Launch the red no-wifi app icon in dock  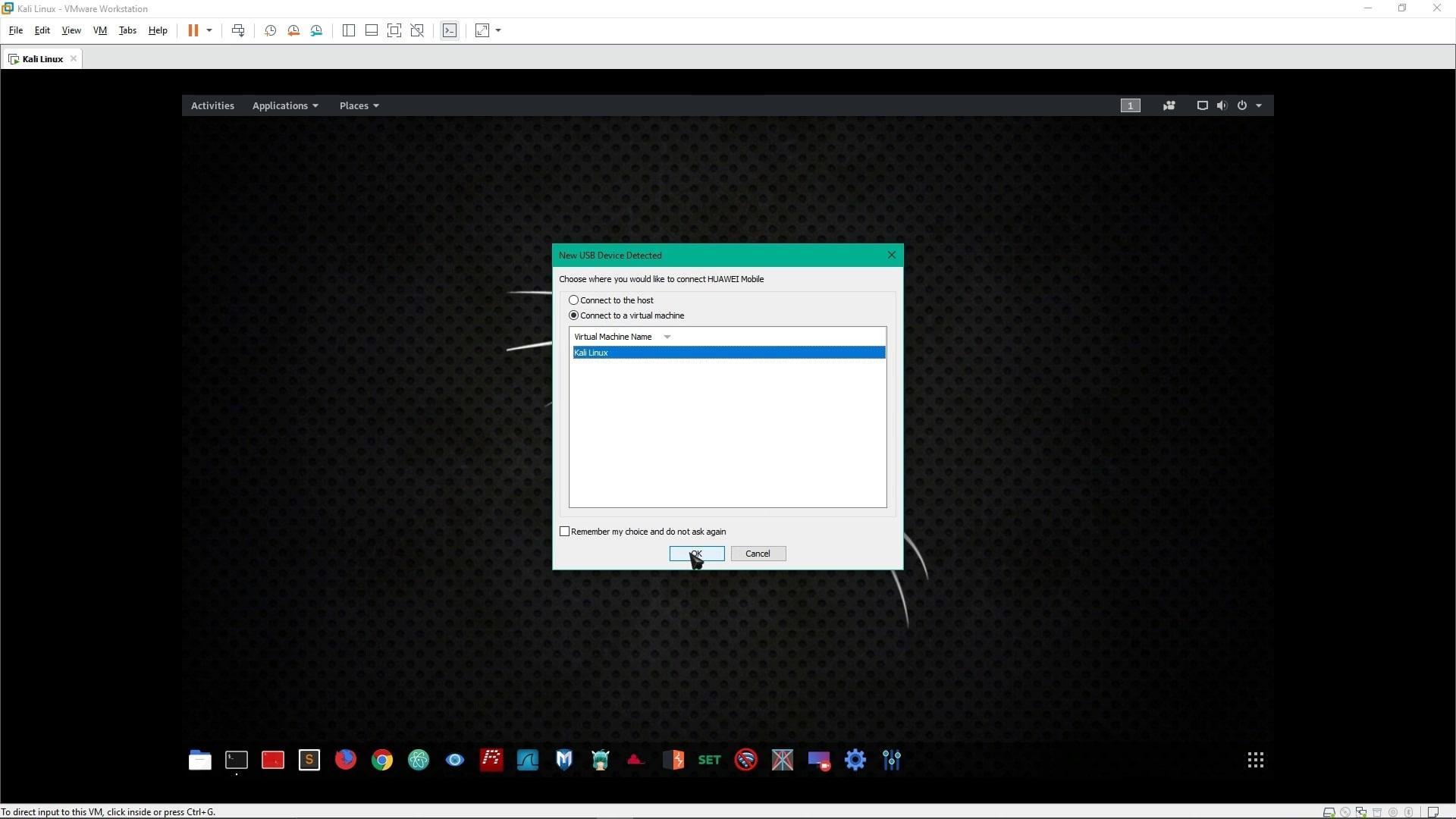click(746, 760)
